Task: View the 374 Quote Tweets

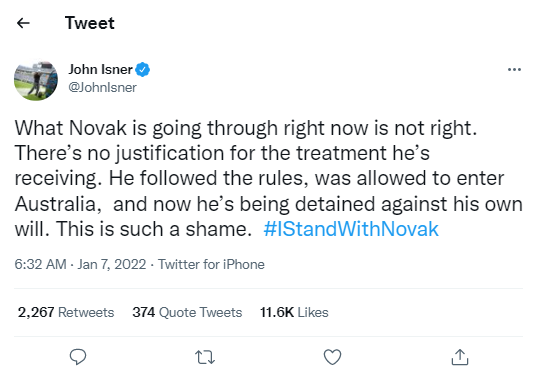Action: pos(187,313)
